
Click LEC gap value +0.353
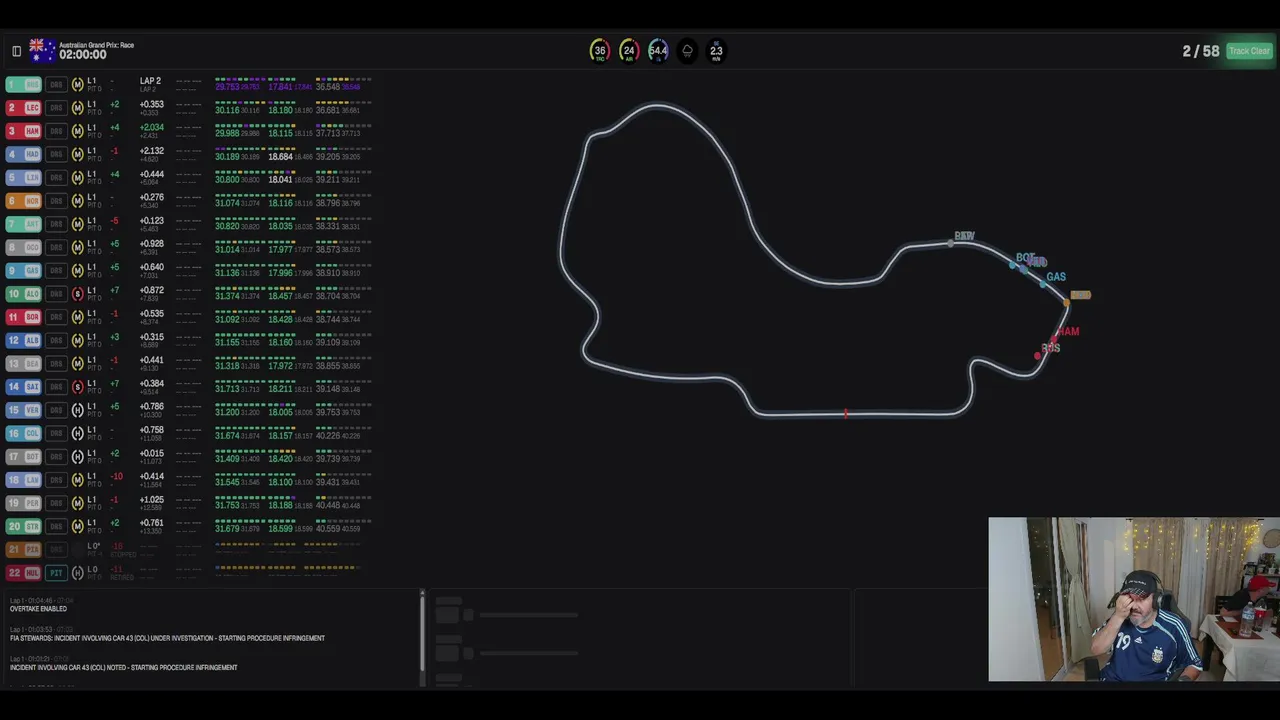point(152,104)
